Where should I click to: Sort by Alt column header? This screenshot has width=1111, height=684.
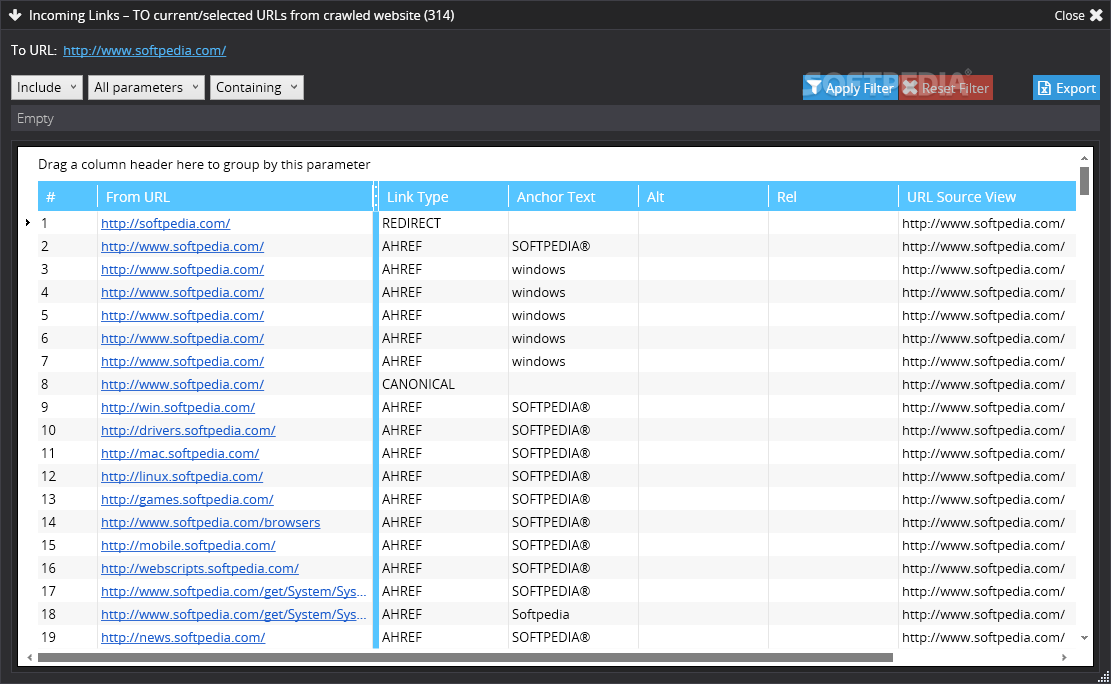[703, 196]
